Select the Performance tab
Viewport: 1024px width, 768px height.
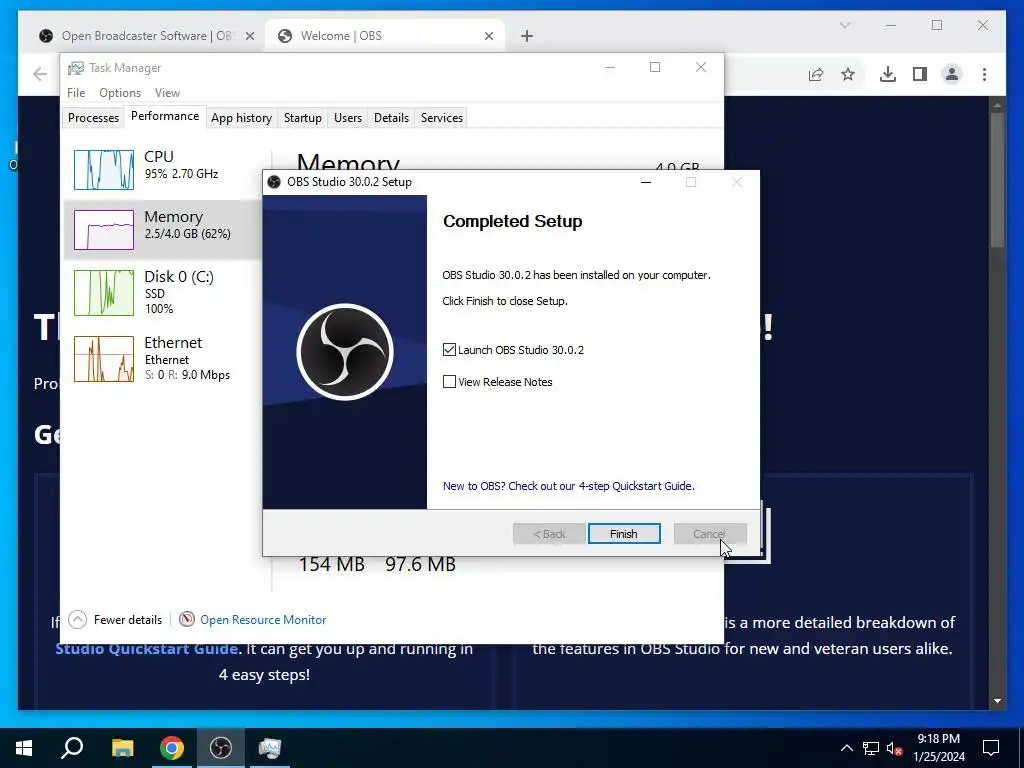point(165,116)
